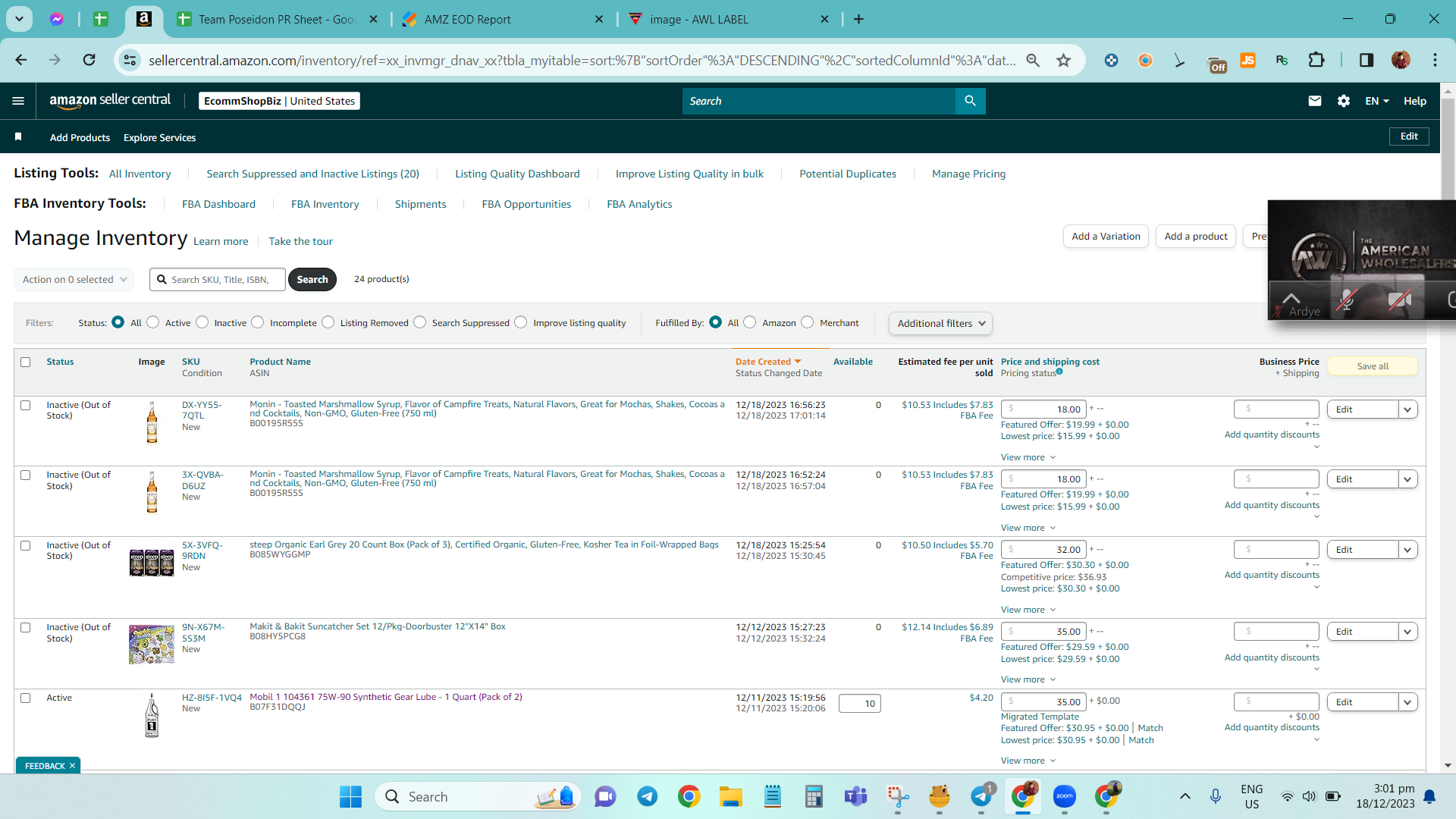Select checkbox for Mobil 1 Gear Lube row
The width and height of the screenshot is (1456, 819).
coord(26,698)
